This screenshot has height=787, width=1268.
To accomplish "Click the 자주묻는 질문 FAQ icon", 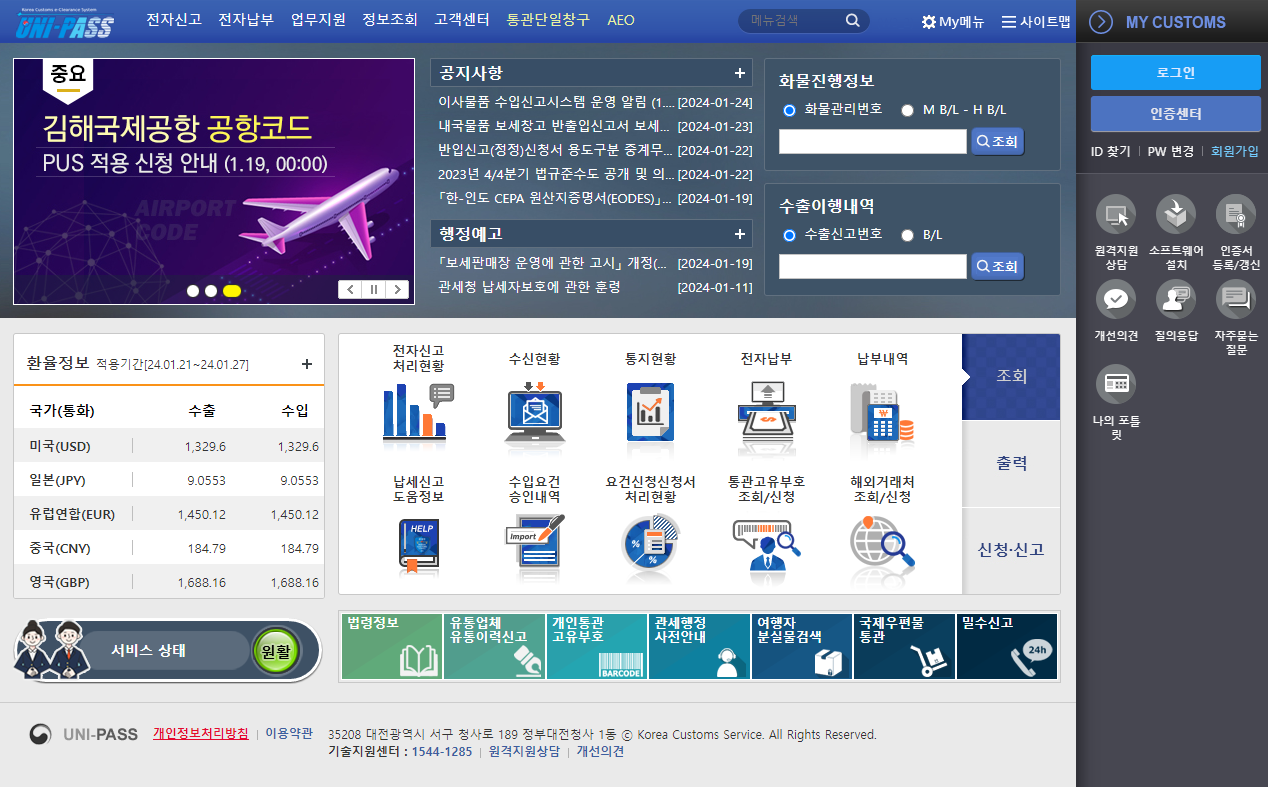I will tap(1236, 299).
